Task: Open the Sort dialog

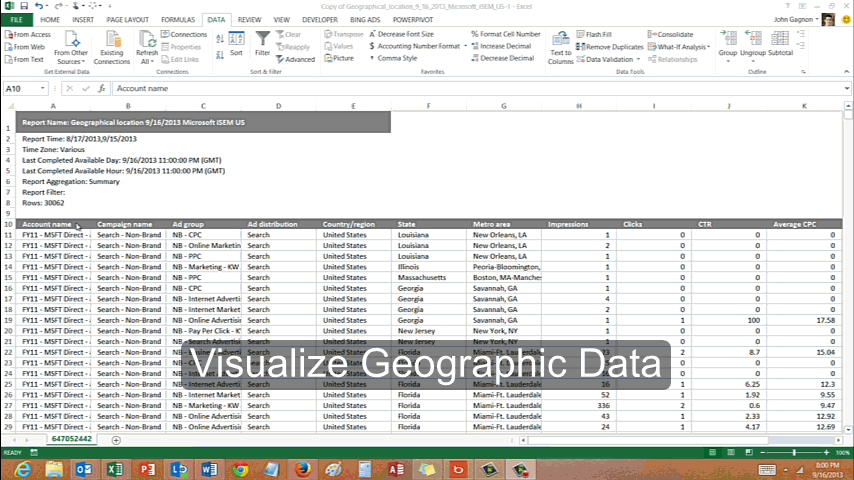Action: tap(236, 44)
